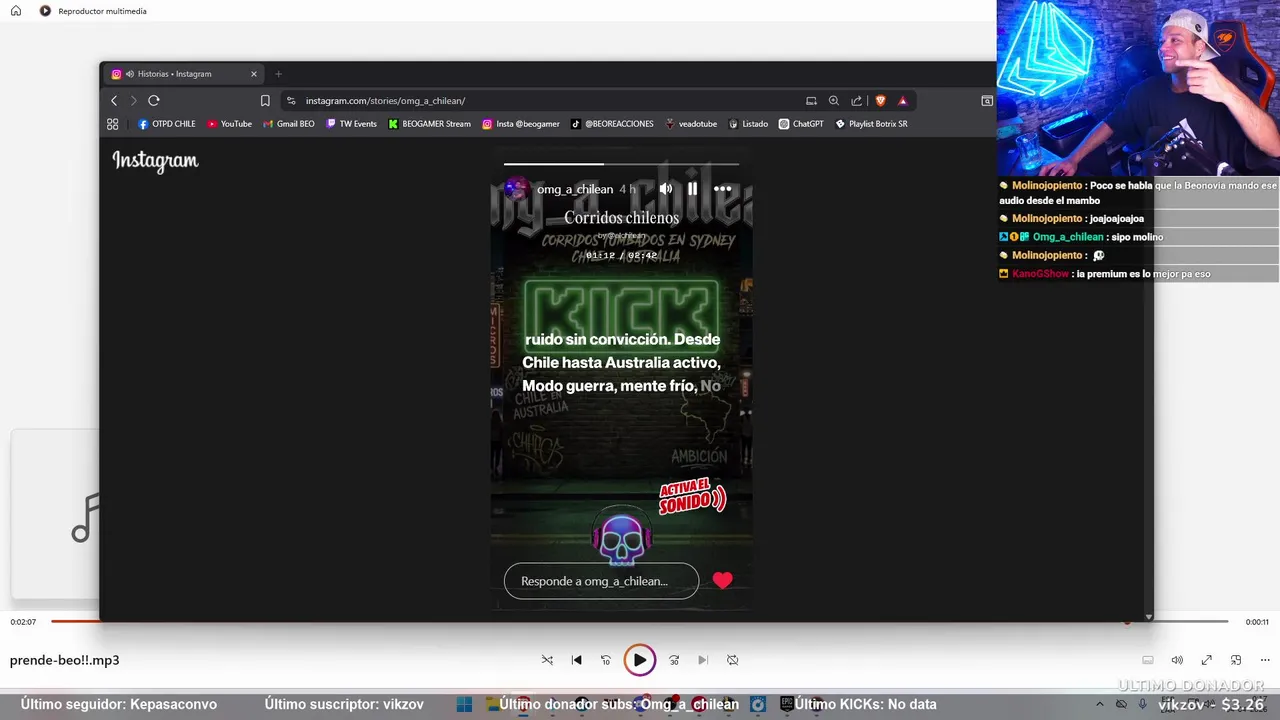This screenshot has width=1280, height=720.
Task: Click the media player home icon
Action: point(16,11)
